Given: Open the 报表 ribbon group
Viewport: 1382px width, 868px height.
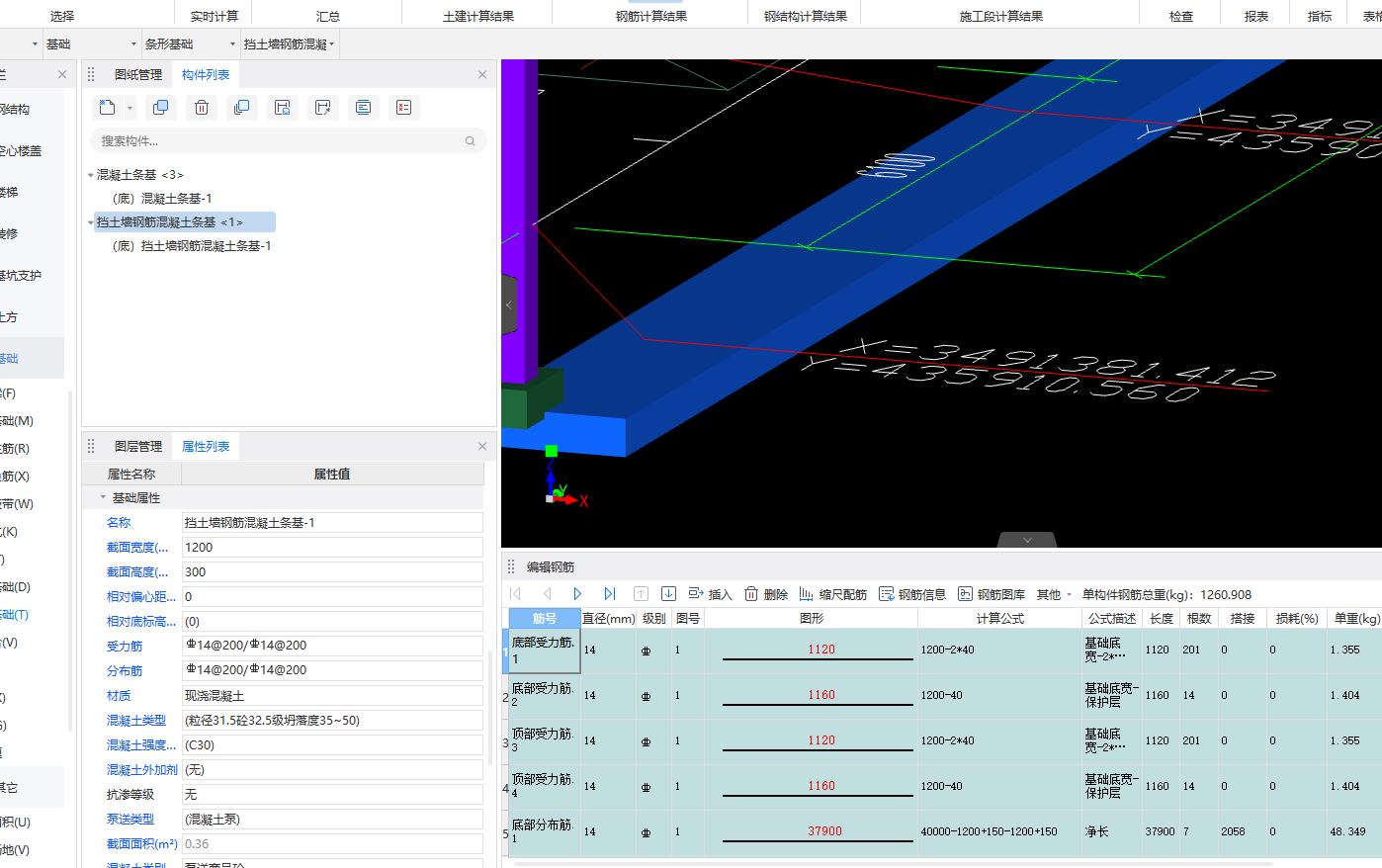Looking at the screenshot, I should click(x=1256, y=17).
